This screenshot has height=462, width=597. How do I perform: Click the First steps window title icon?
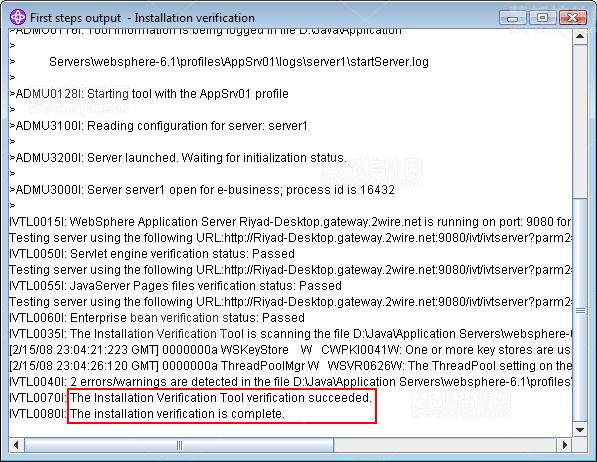(x=18, y=17)
